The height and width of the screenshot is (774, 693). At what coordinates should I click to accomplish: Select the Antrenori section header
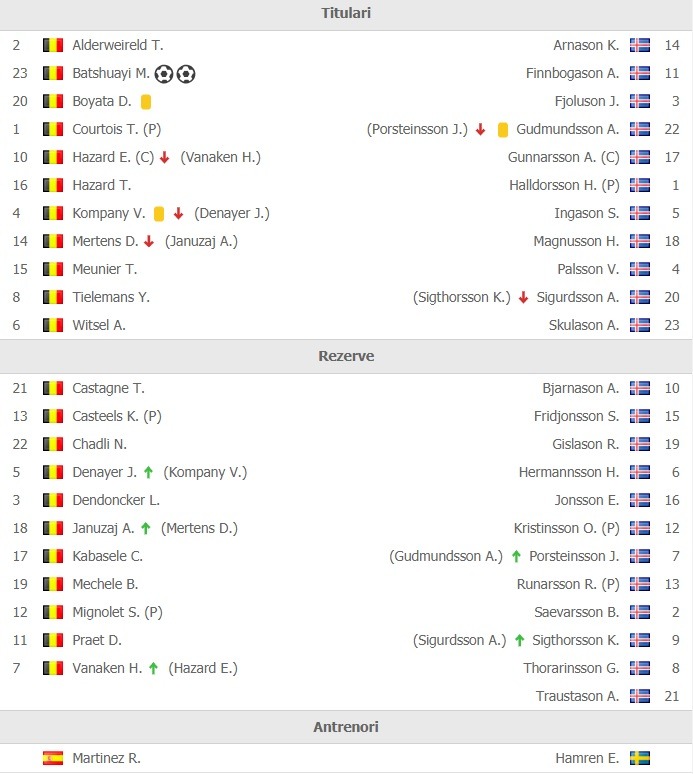(x=346, y=727)
